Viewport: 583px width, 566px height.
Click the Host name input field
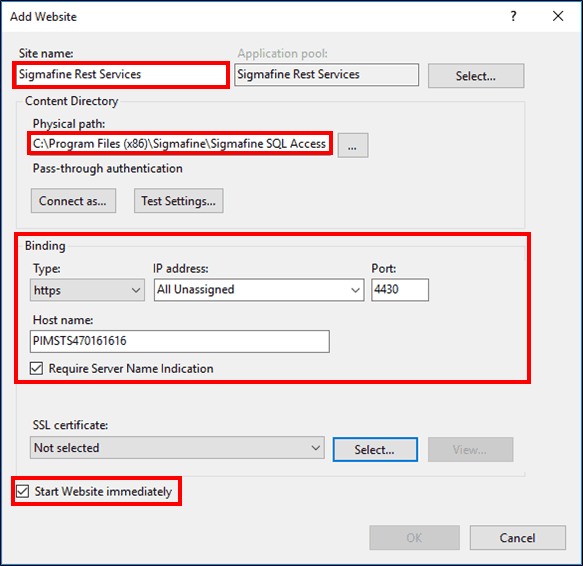click(x=180, y=341)
